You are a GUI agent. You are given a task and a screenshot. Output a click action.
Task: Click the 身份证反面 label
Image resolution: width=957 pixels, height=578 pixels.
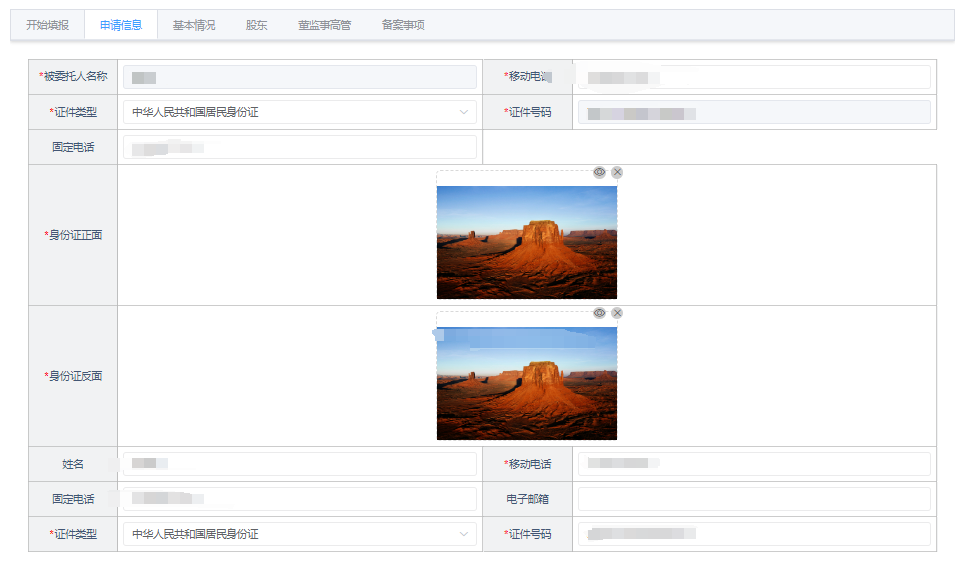point(73,376)
